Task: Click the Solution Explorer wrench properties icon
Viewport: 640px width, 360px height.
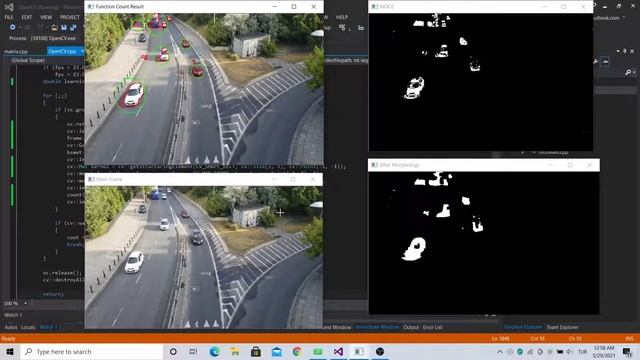Action: click(595, 61)
